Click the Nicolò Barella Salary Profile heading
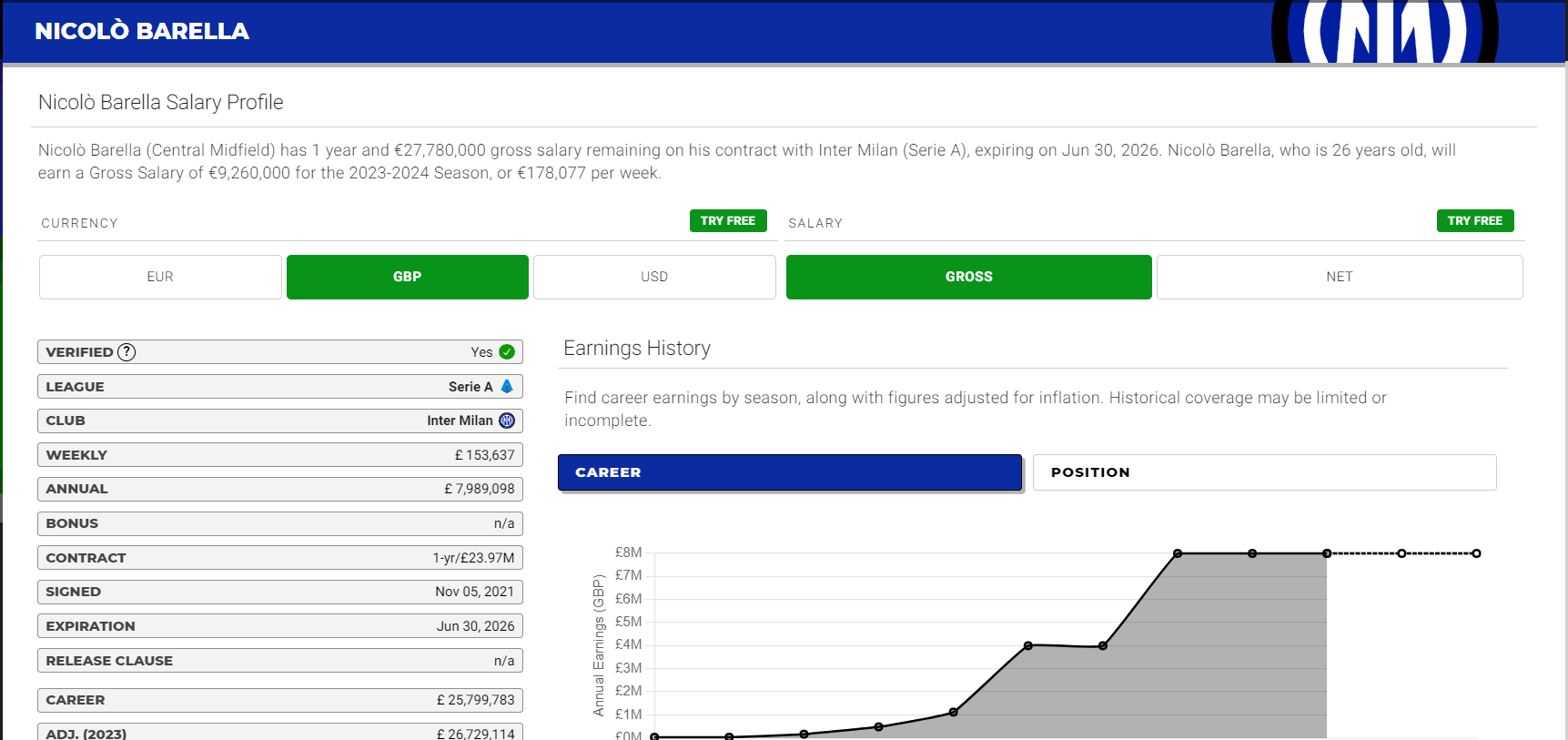The image size is (1568, 740). [161, 102]
